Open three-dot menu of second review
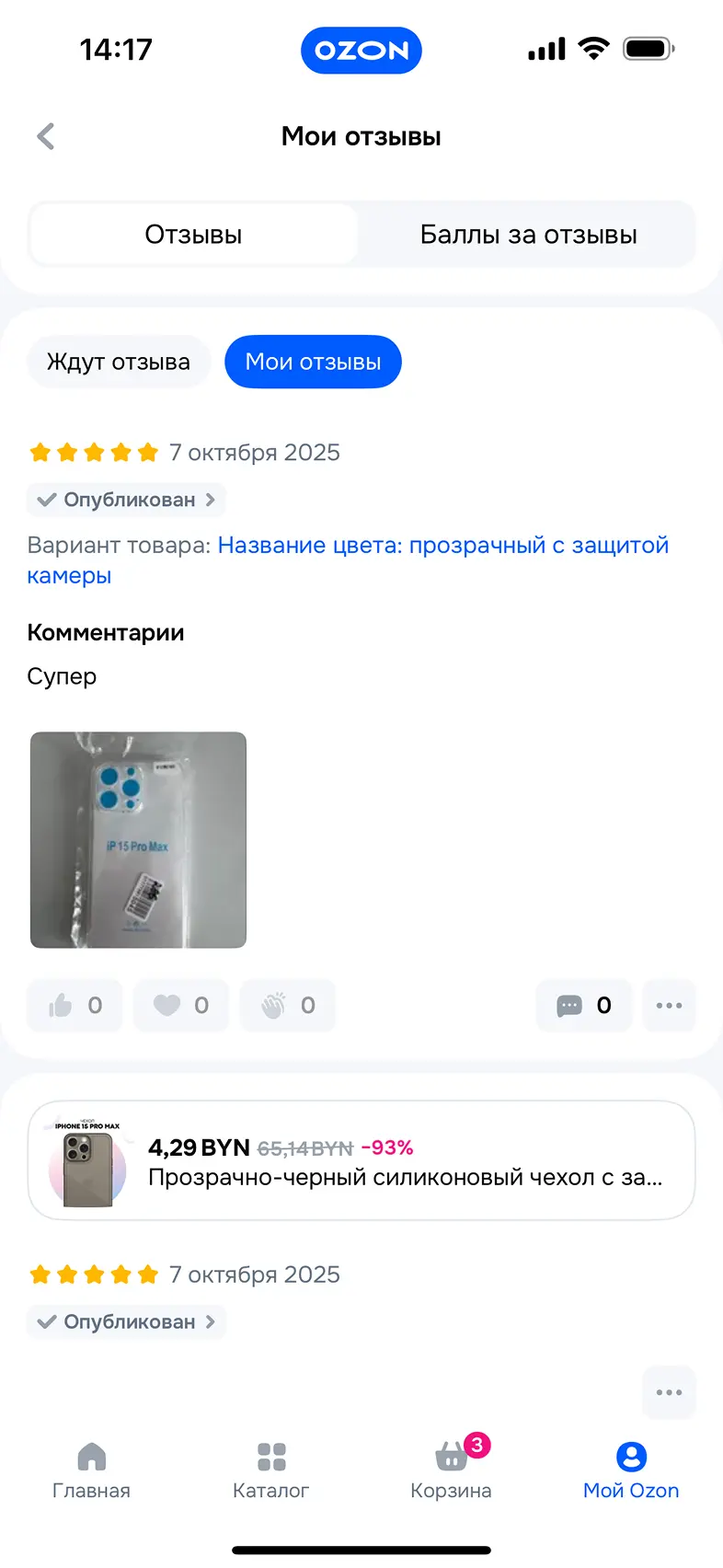 (x=669, y=1392)
